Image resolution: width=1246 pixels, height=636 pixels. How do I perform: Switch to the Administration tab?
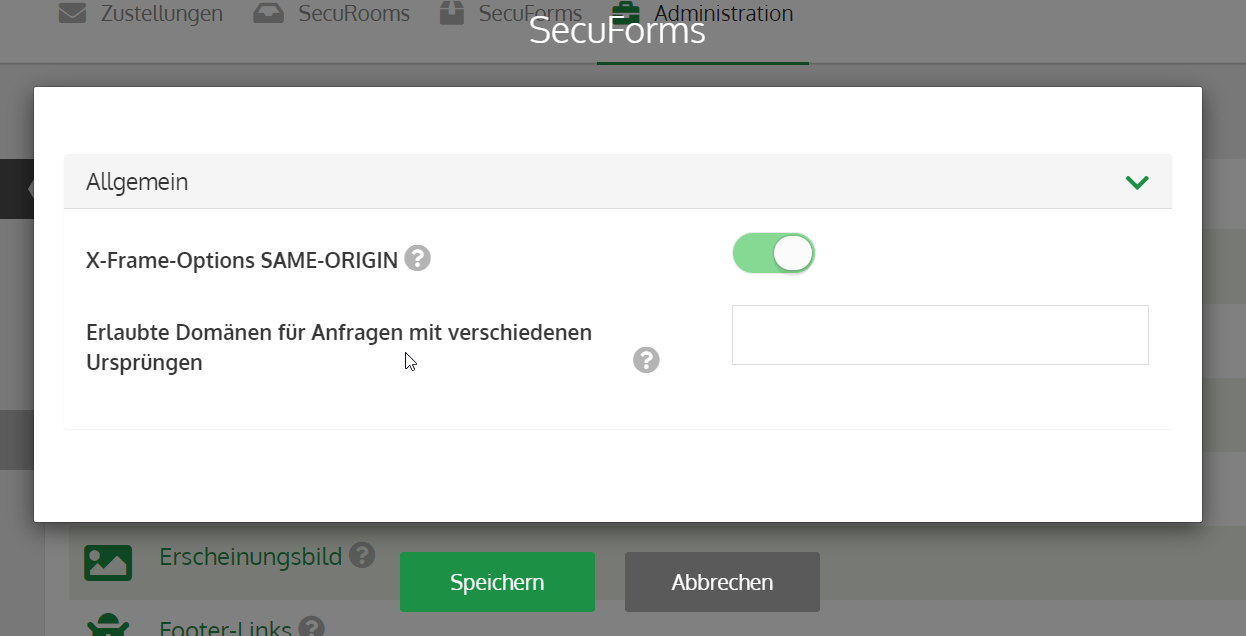[x=703, y=14]
